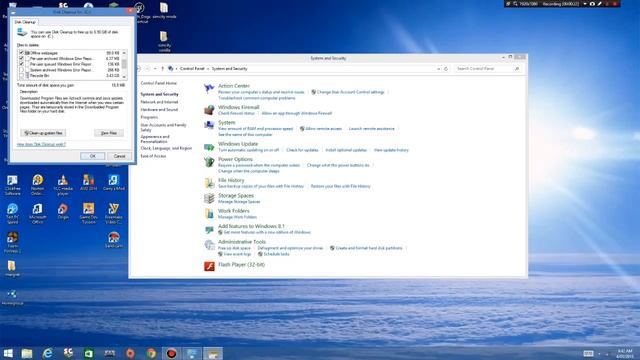Check System archived Windows Error Report box
This screenshot has height=360, width=640.
click(x=22, y=70)
